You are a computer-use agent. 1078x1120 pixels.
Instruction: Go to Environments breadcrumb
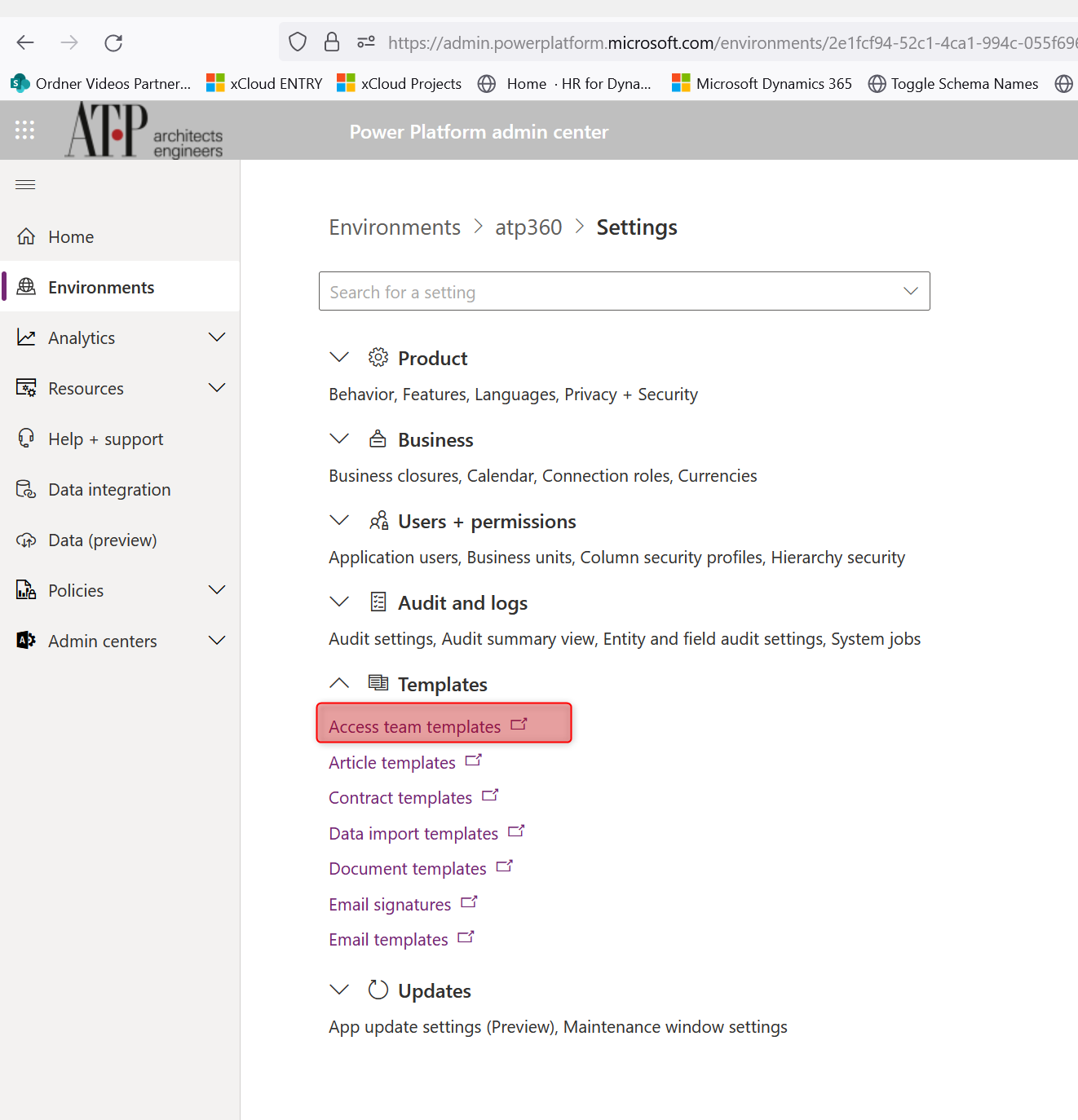click(x=395, y=227)
